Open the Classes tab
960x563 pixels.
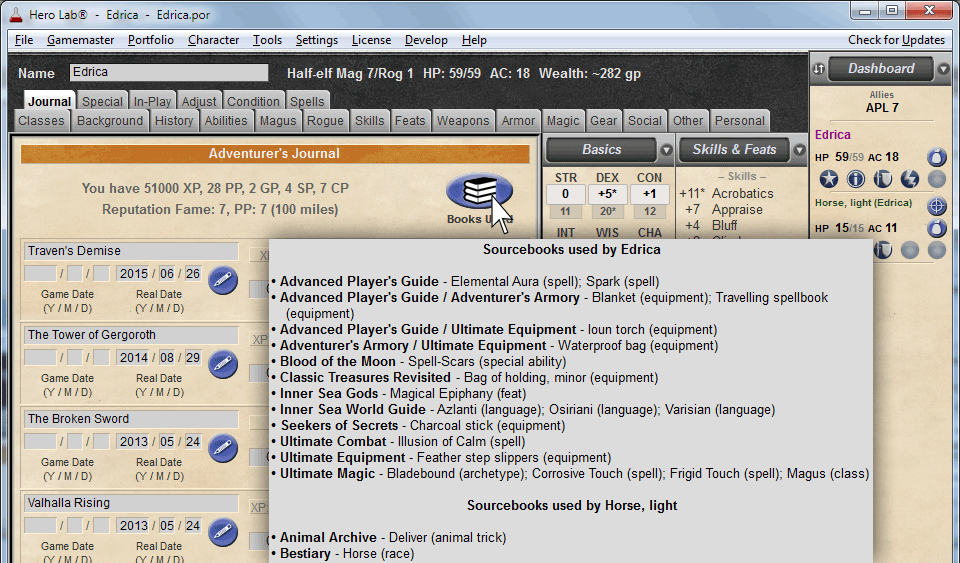tap(41, 121)
